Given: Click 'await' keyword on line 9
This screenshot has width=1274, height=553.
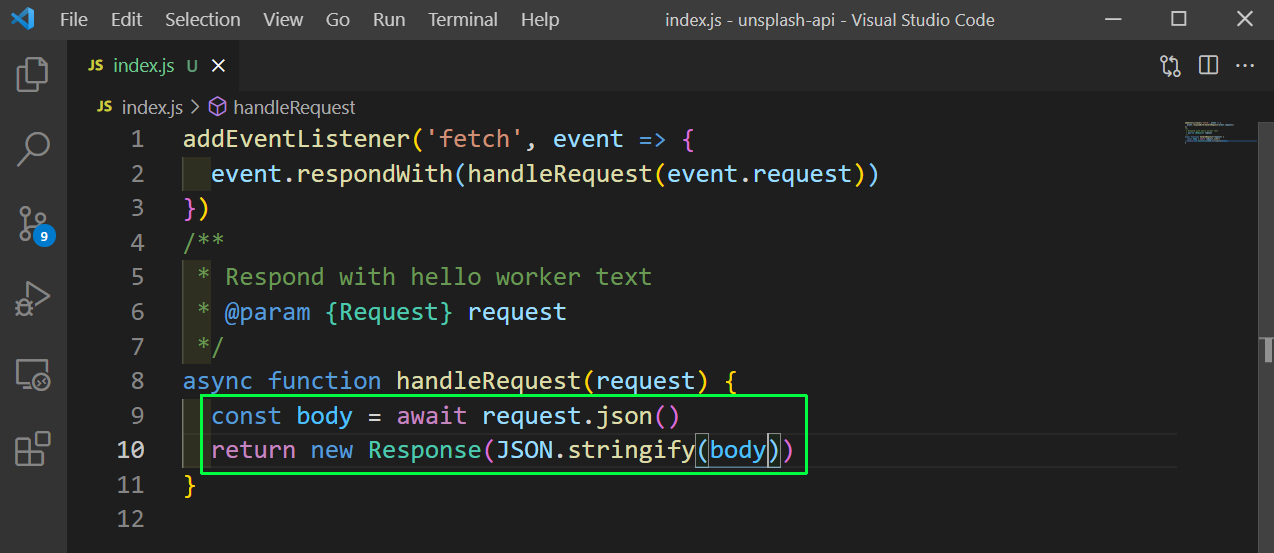Looking at the screenshot, I should (x=432, y=415).
